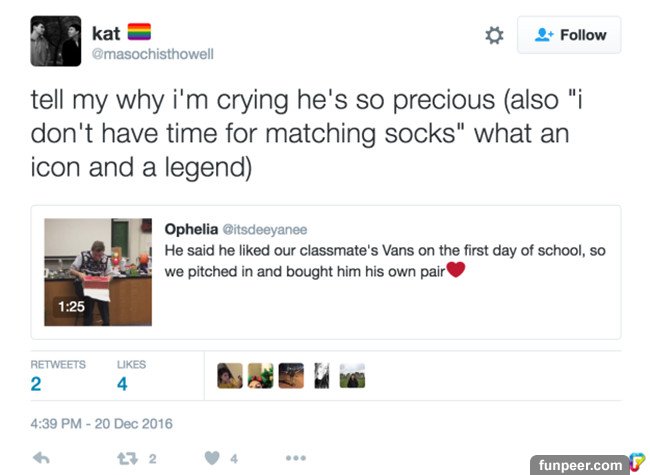Screen dimensions: 650x475
Task: Open the fifth liker's avatar
Action: 352,375
